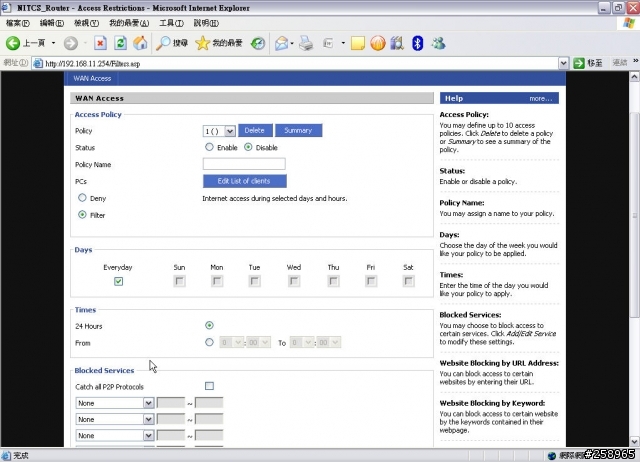
Task: Click the vertical scrollbar thumb
Action: click(x=634, y=215)
